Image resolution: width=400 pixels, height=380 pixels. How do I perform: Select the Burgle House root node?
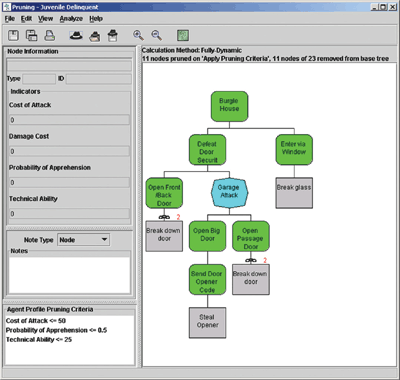point(229,106)
